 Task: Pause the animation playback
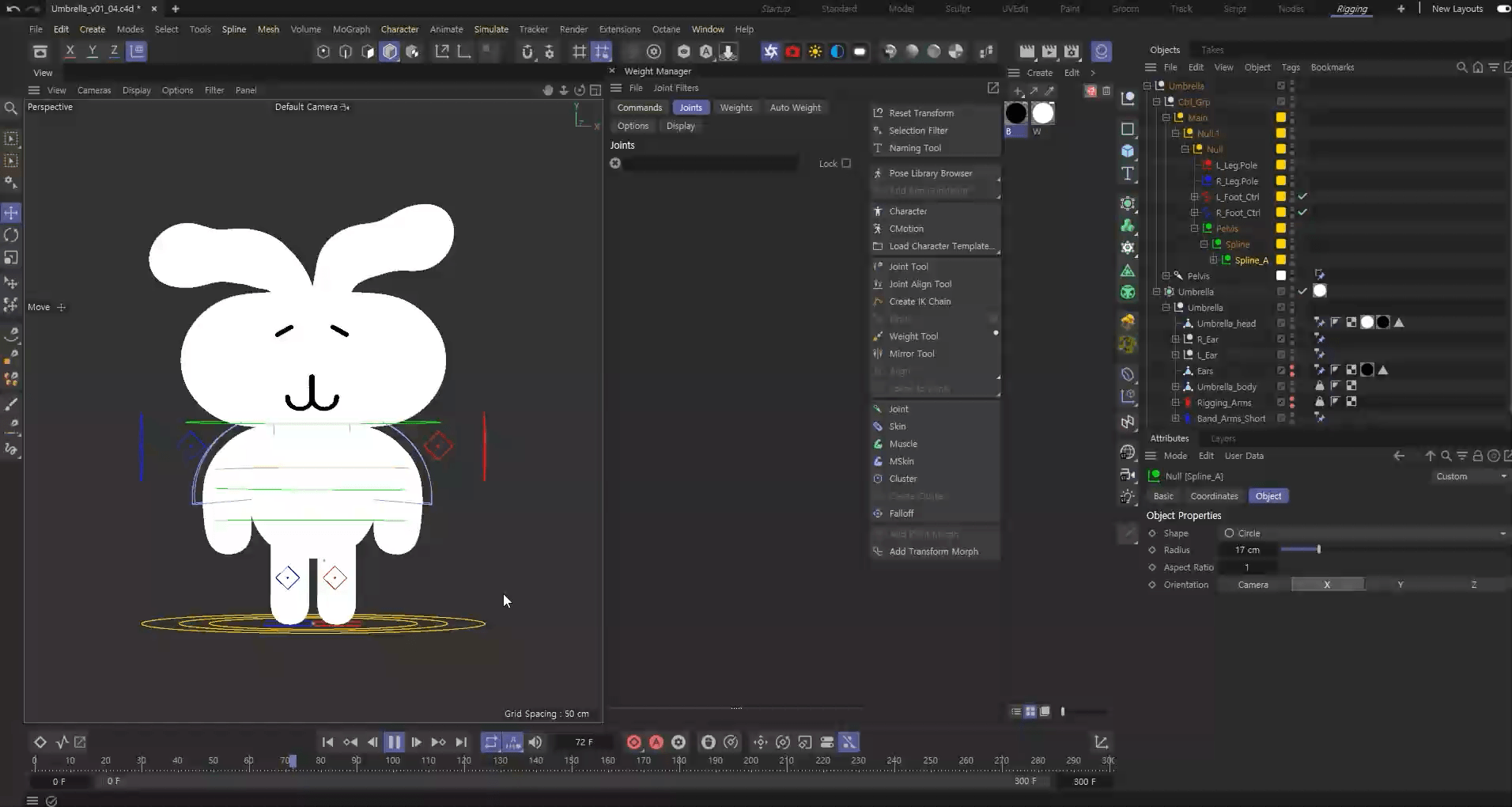pos(394,742)
